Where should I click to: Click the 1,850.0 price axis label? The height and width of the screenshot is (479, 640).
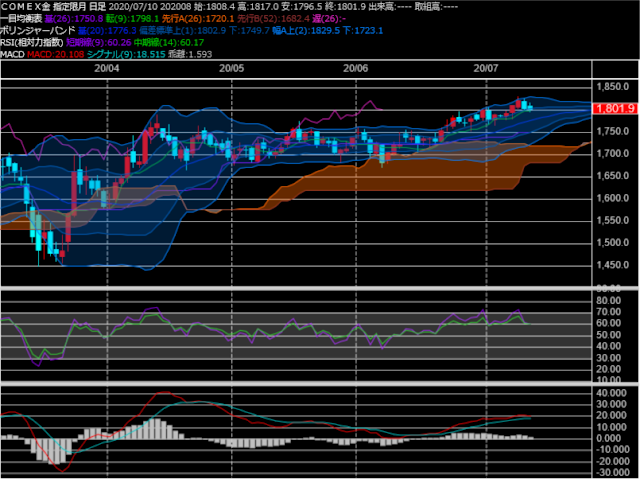[613, 86]
